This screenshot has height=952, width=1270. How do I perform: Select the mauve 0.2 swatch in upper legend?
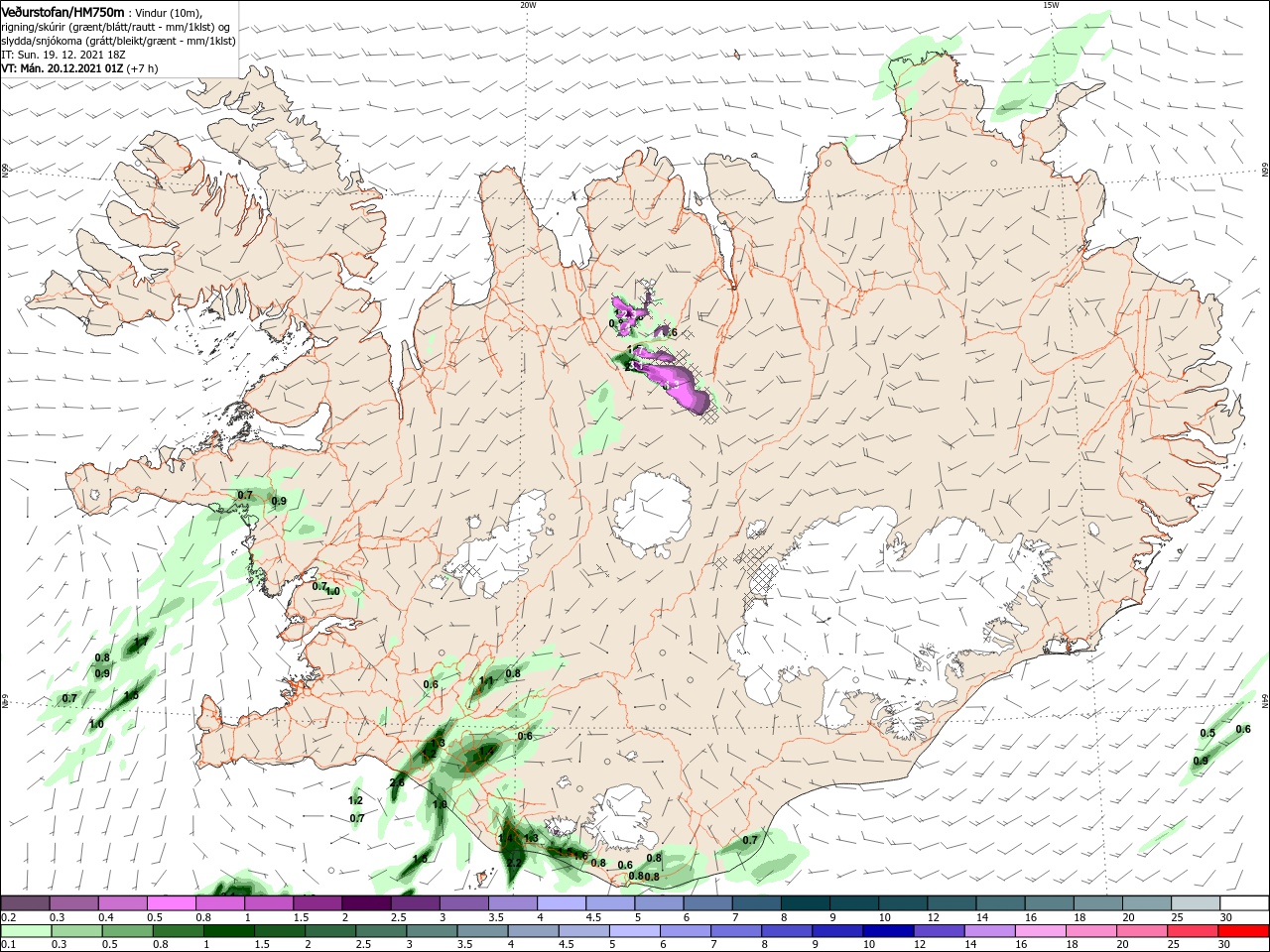click(x=25, y=903)
